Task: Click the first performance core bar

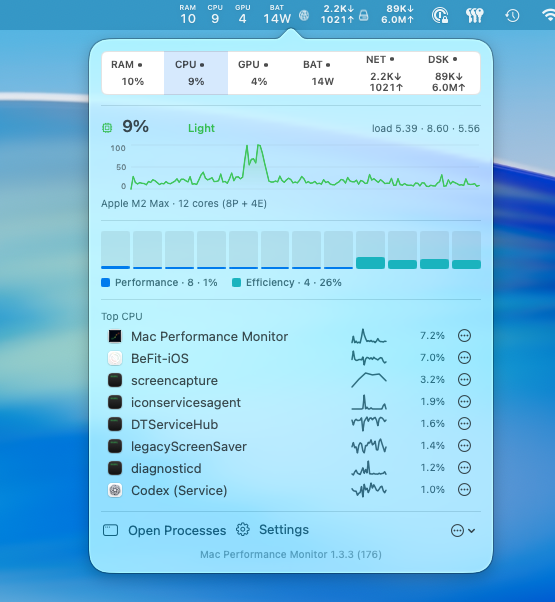Action: (116, 250)
